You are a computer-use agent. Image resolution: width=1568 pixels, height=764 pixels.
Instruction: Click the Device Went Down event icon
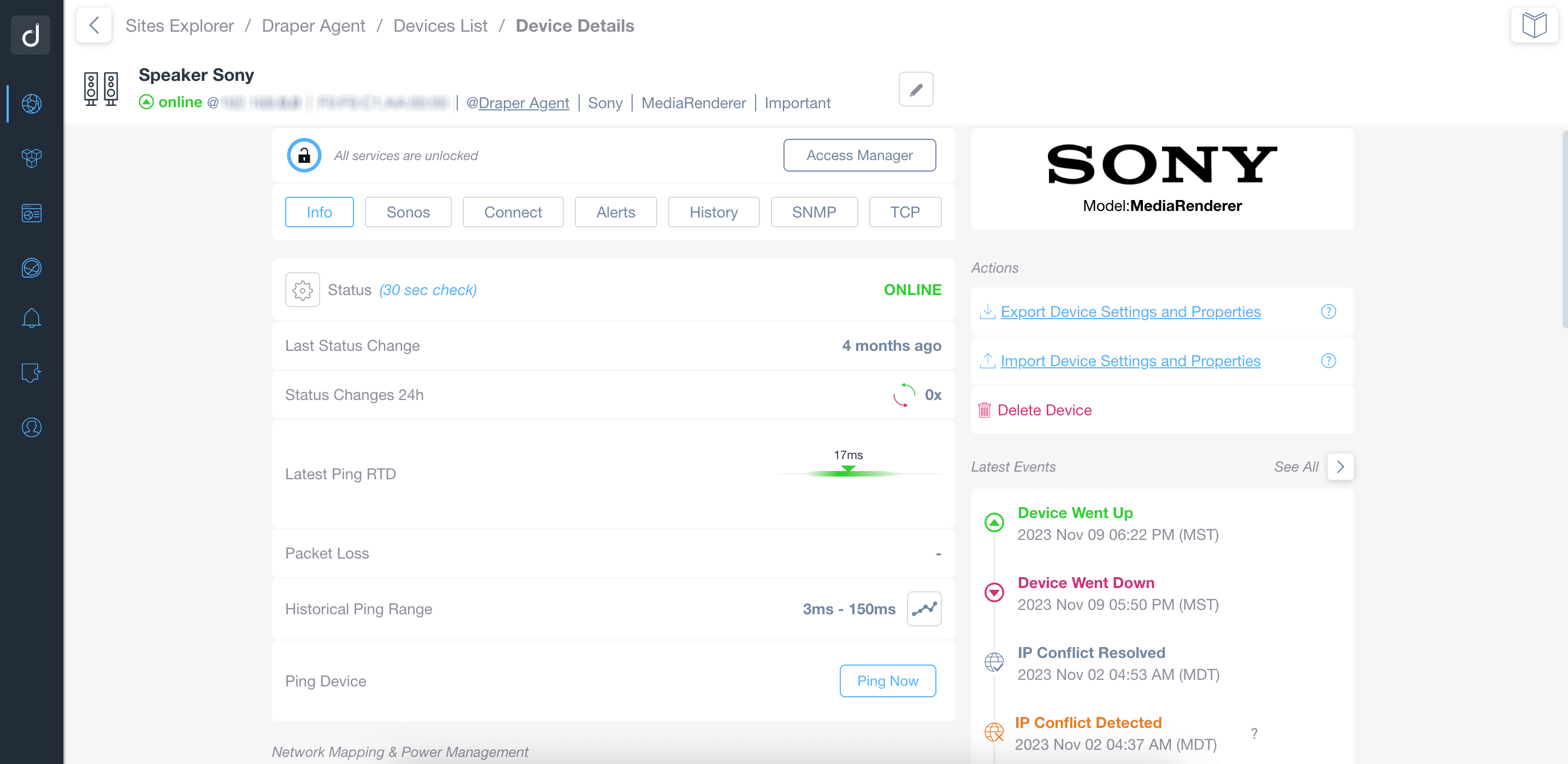[x=994, y=592]
